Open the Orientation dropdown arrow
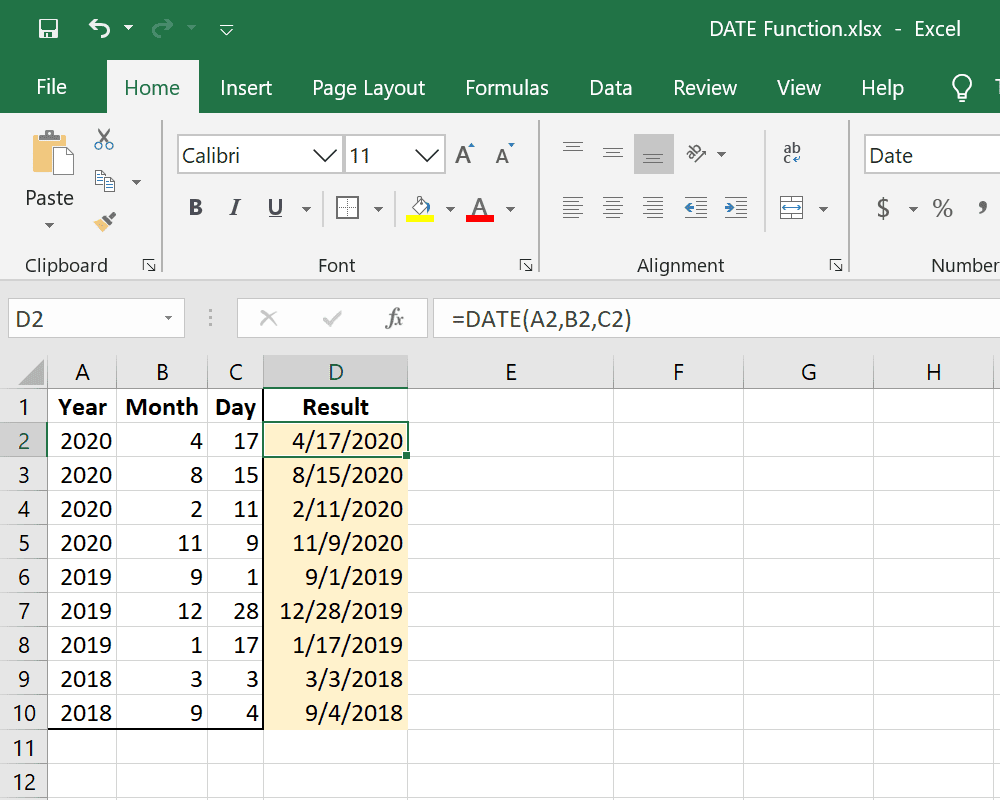The image size is (1000, 800). (x=722, y=154)
